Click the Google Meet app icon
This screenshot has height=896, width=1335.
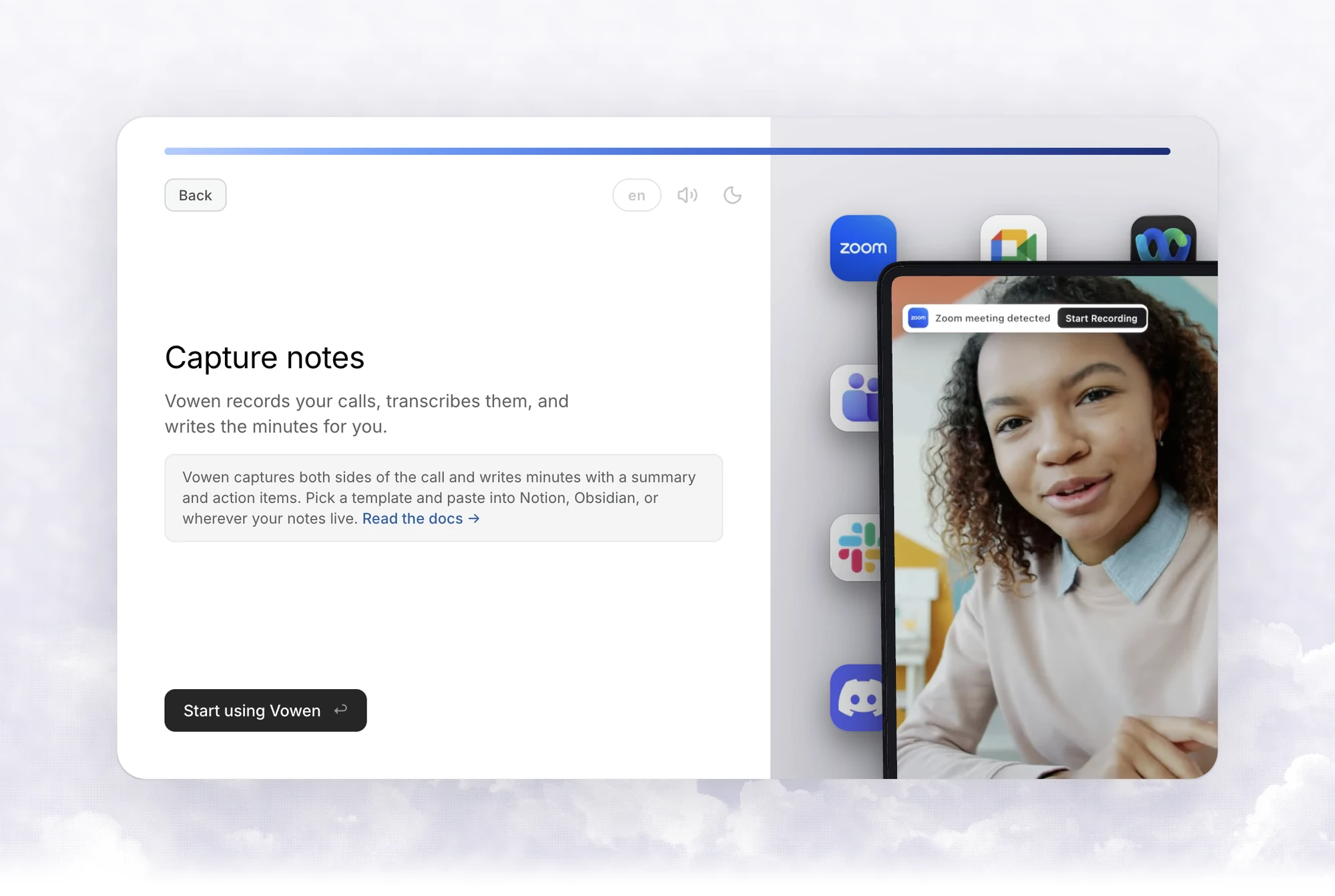tap(1013, 238)
